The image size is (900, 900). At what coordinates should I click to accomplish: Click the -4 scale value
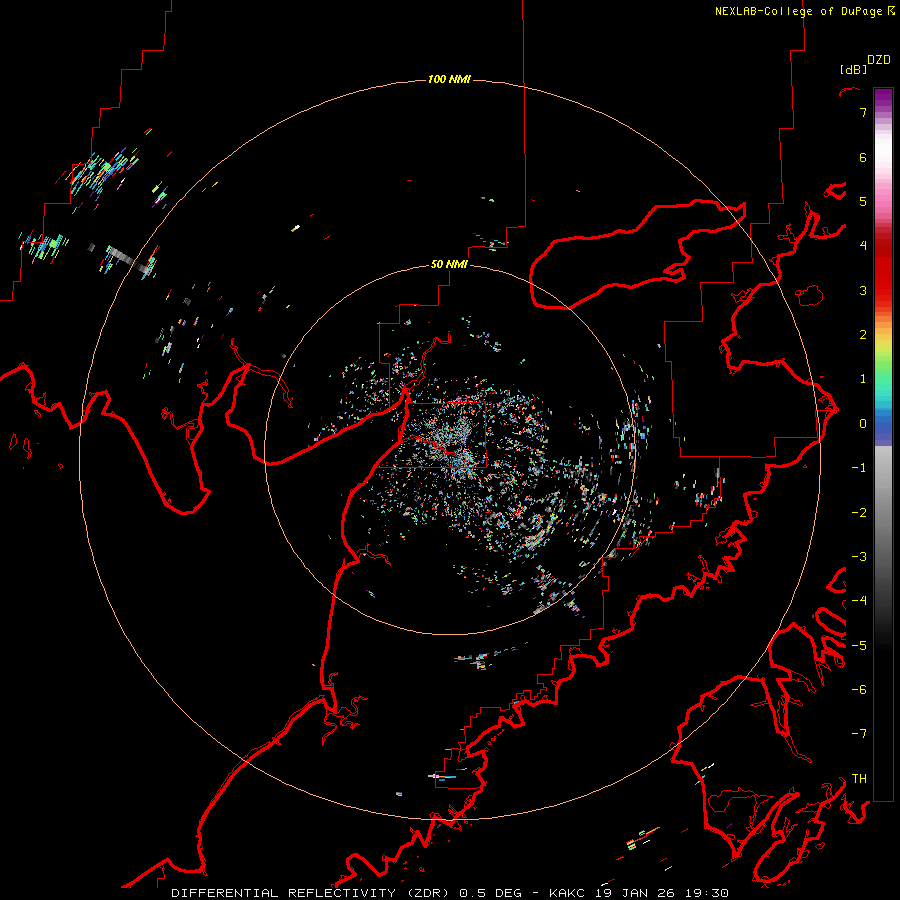[859, 600]
